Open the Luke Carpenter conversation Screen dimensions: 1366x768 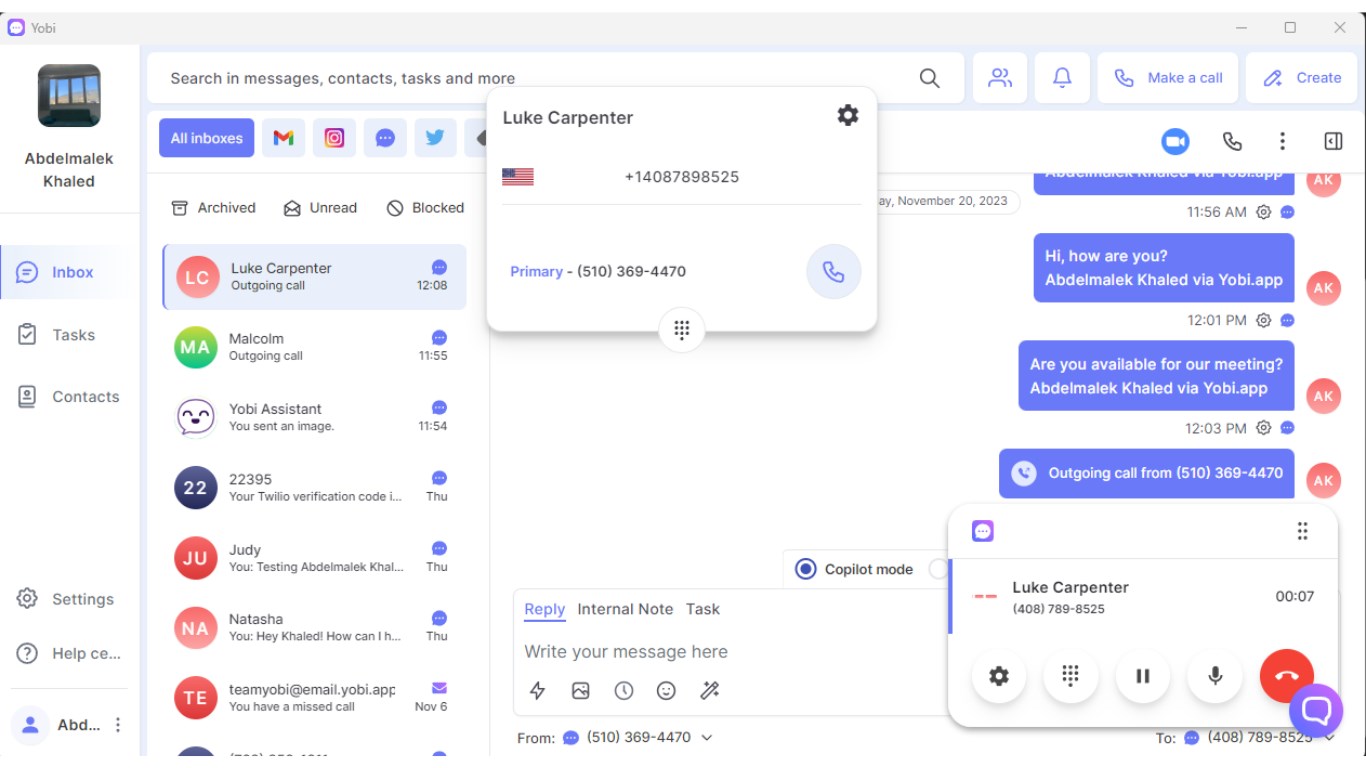point(314,277)
